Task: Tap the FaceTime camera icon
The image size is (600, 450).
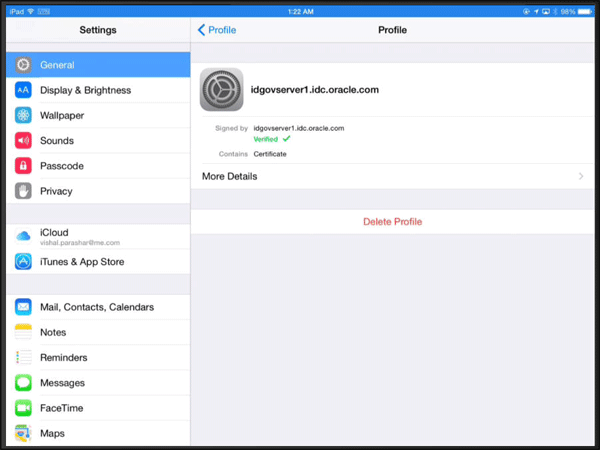Action: (x=23, y=408)
